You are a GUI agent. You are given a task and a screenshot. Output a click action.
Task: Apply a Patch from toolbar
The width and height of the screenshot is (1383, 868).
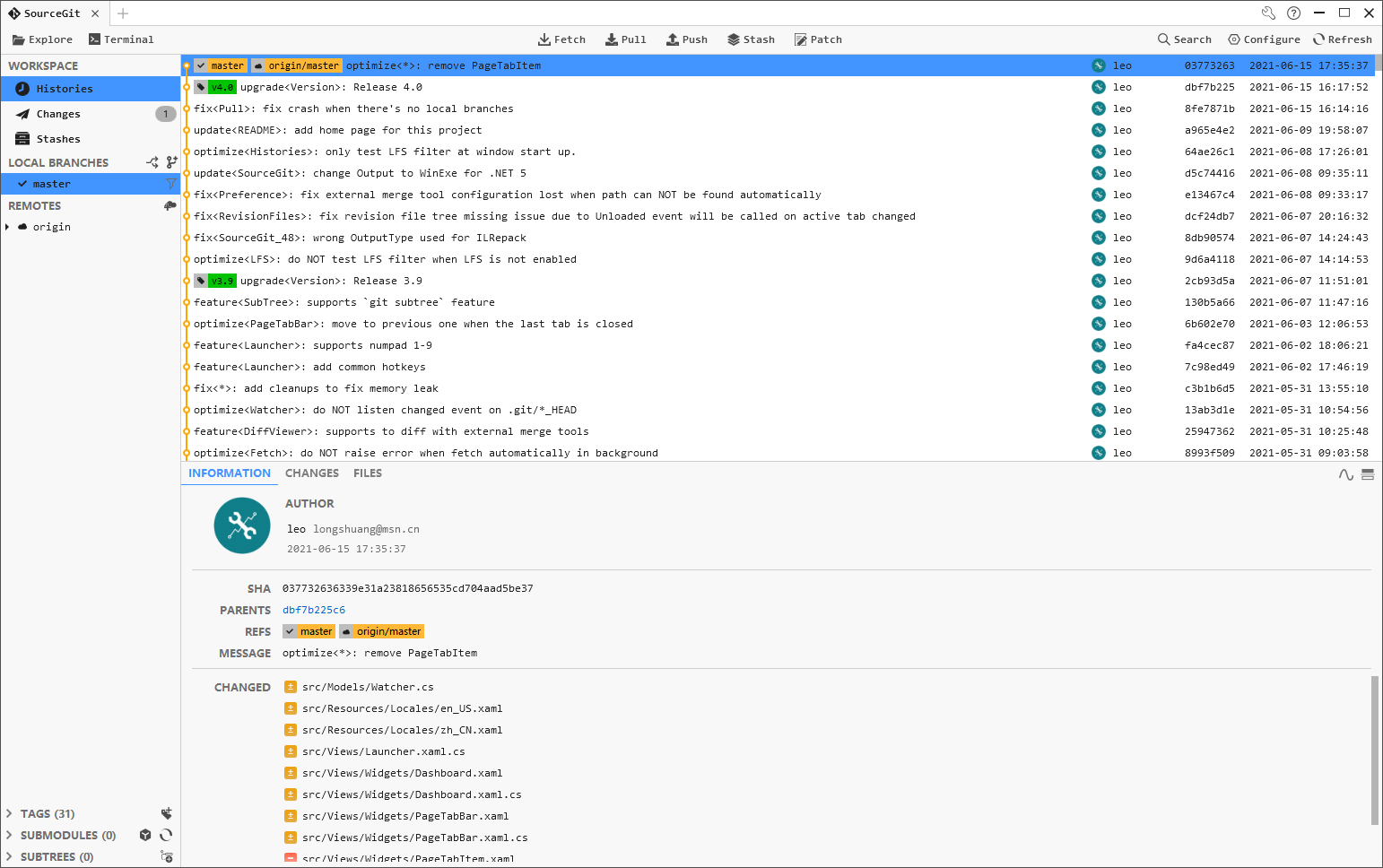coord(818,39)
